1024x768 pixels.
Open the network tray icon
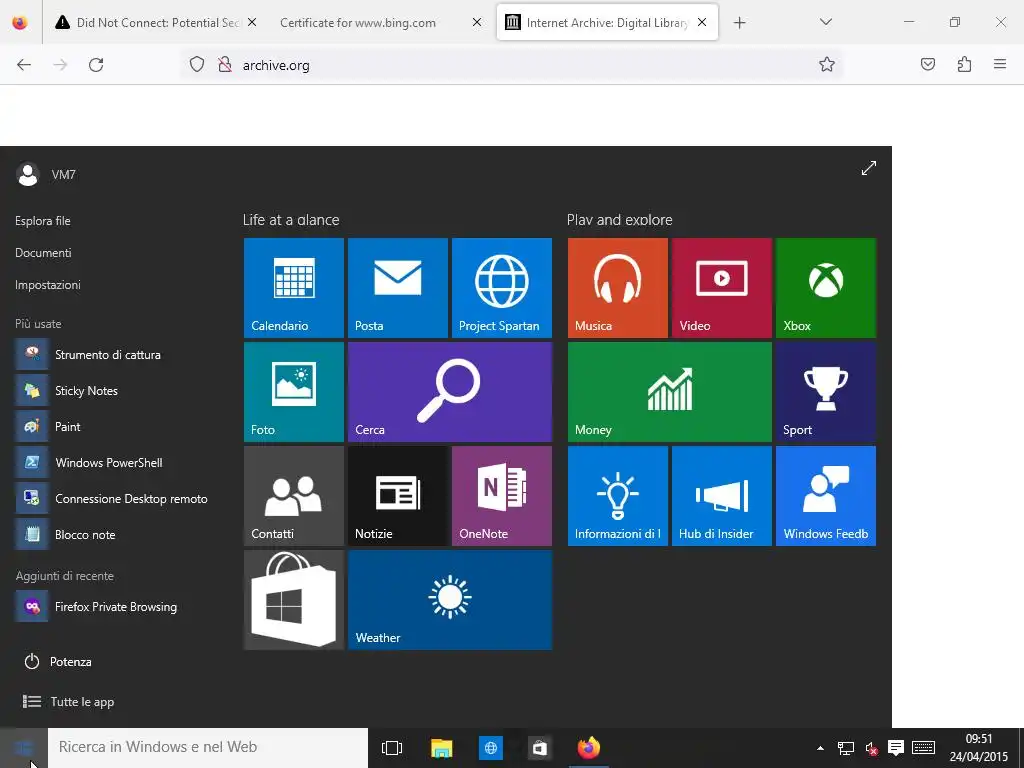846,748
